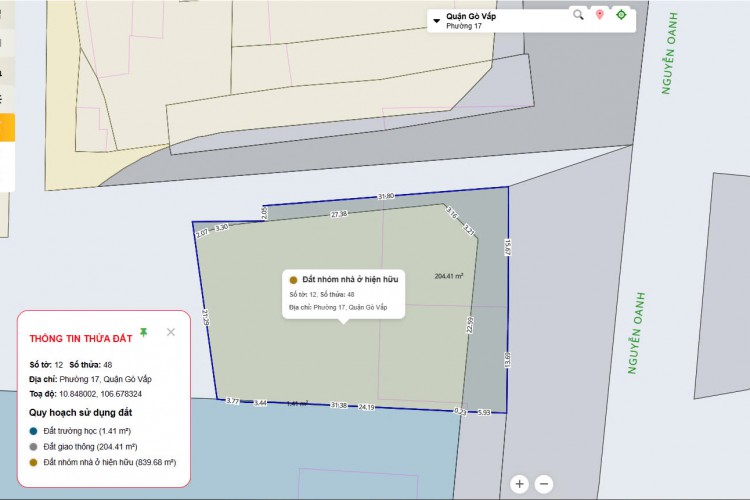Pin the parcel info panel
The width and height of the screenshot is (750, 500).
(143, 332)
